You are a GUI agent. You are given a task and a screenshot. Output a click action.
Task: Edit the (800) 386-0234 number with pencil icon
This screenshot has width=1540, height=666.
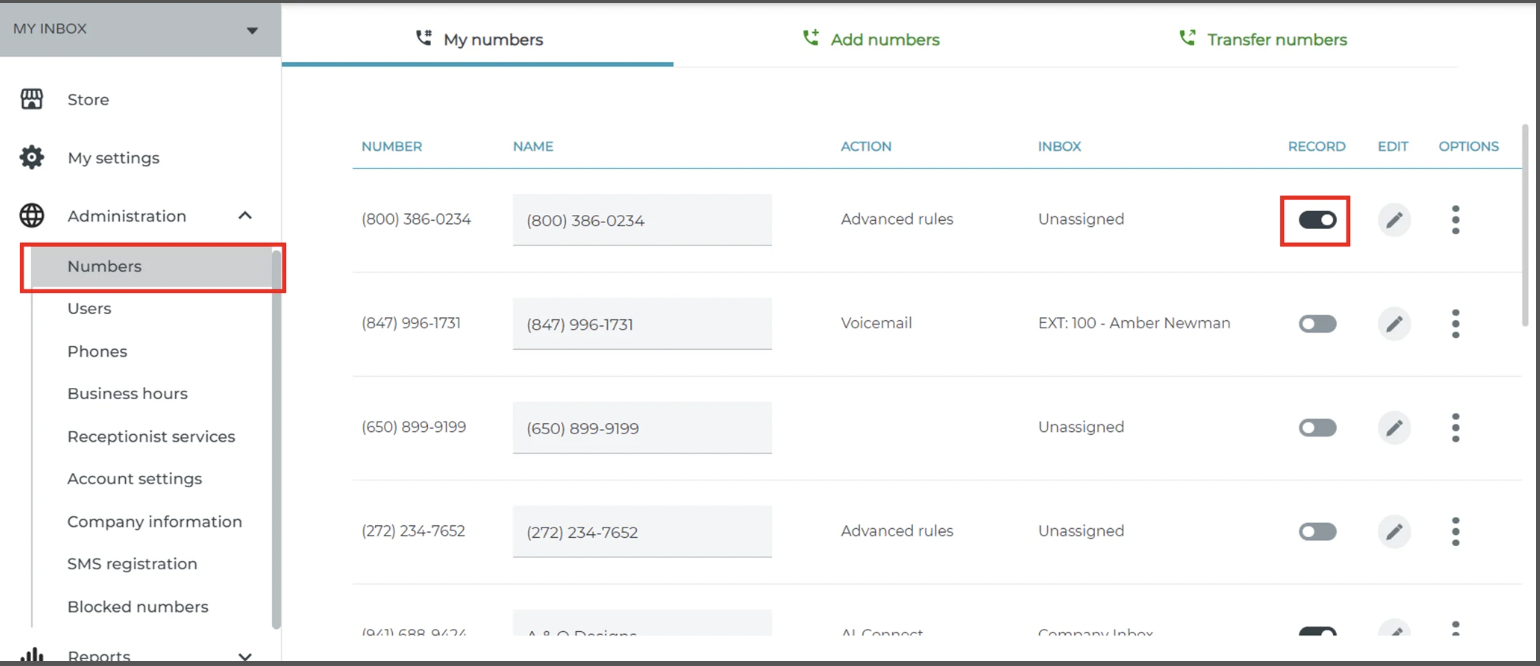pos(1394,220)
